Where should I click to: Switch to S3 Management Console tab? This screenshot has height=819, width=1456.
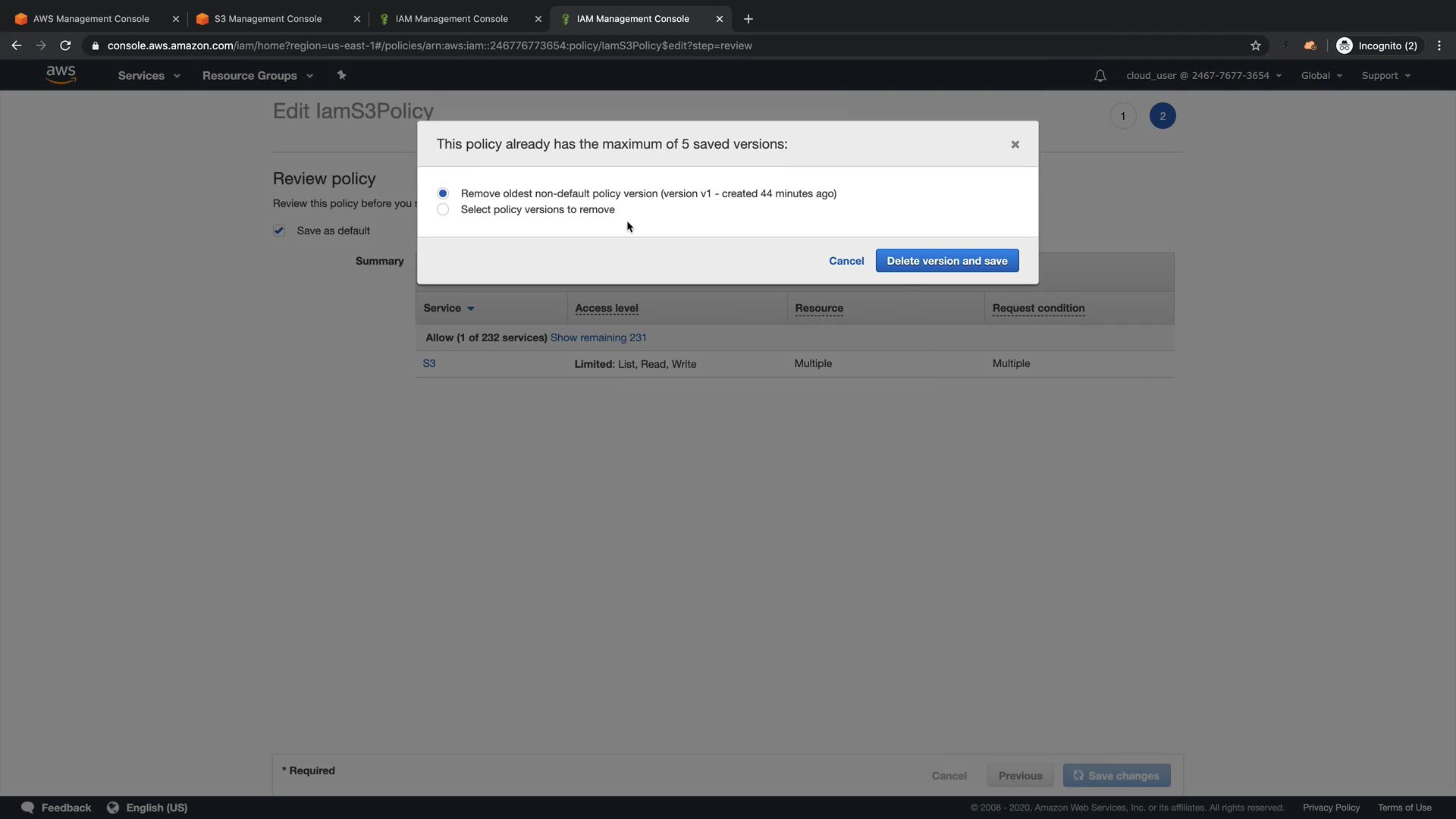pyautogui.click(x=268, y=19)
